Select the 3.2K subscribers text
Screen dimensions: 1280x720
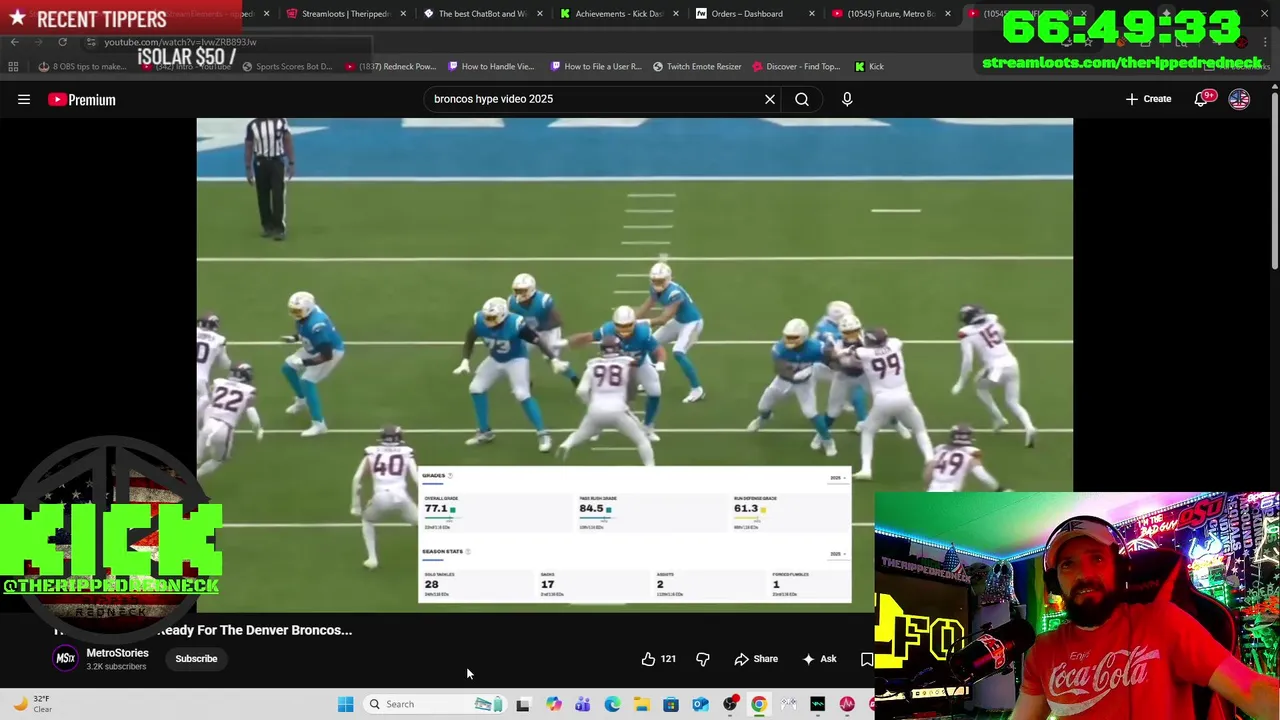click(116, 667)
